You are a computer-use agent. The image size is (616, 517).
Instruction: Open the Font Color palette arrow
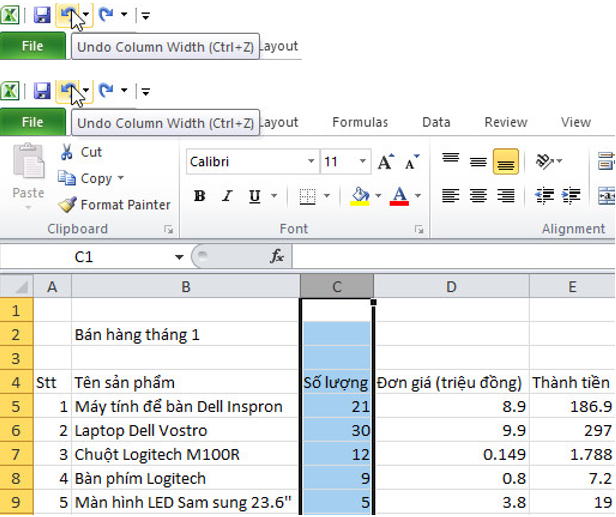tap(418, 196)
